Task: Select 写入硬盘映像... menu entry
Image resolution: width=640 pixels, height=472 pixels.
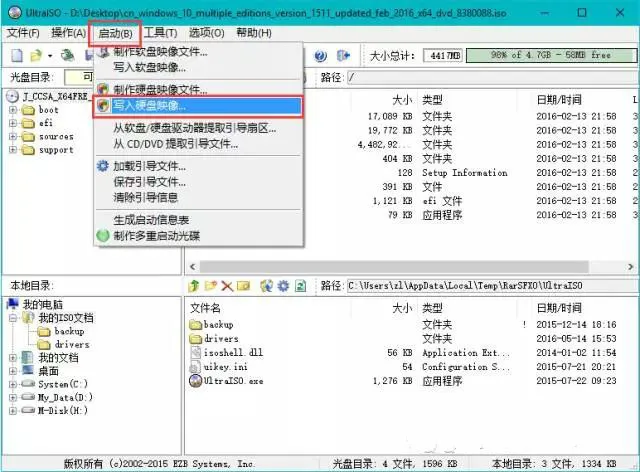Action: click(198, 106)
